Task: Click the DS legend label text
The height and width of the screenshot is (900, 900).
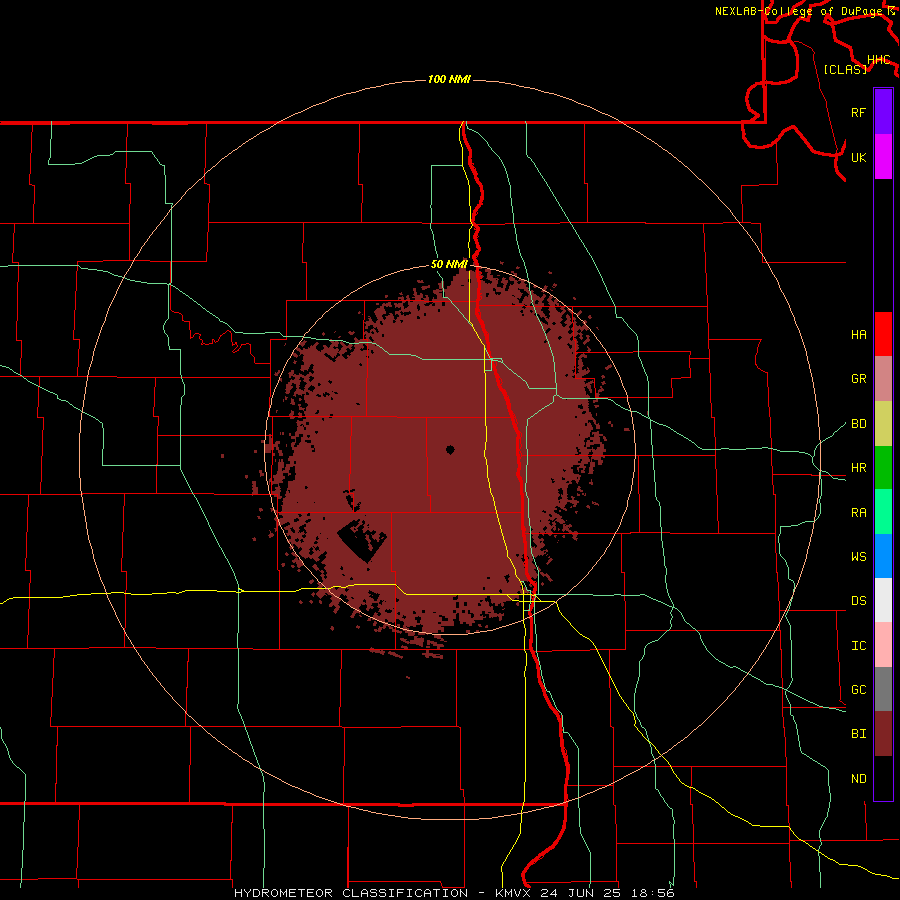Action: [x=859, y=601]
